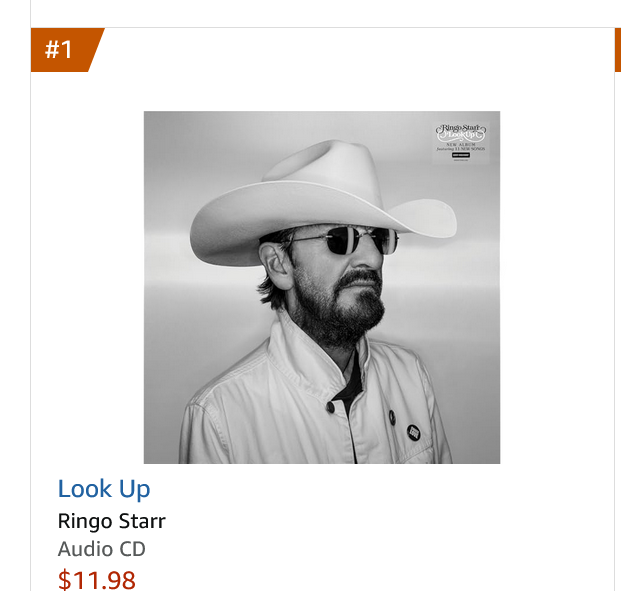Click the small oval button on the jacket chest
This screenshot has height=591, width=621.
pos(391,416)
